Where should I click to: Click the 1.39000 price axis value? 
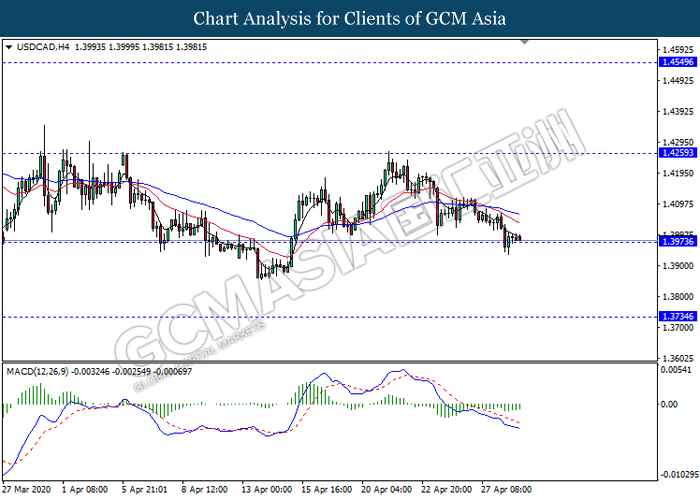click(x=678, y=266)
